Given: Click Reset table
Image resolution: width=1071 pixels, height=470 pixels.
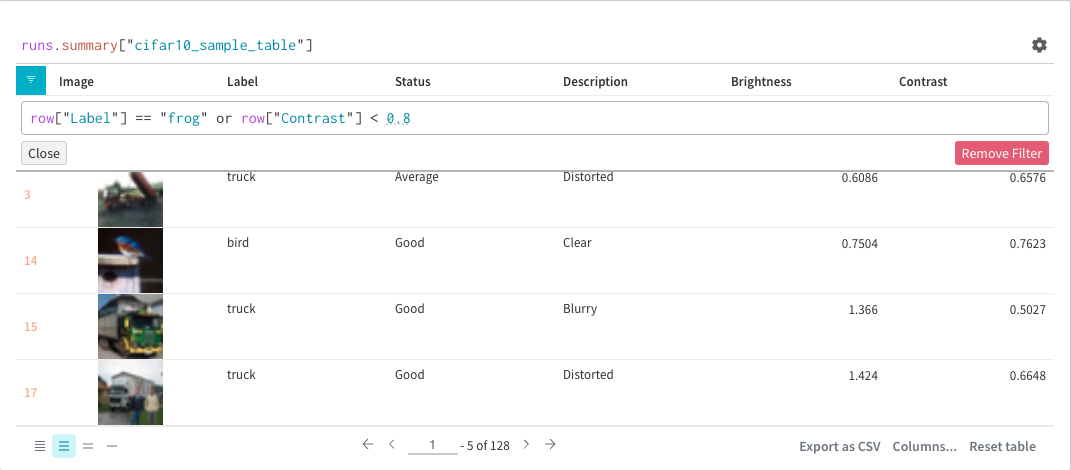Looking at the screenshot, I should (x=1002, y=446).
